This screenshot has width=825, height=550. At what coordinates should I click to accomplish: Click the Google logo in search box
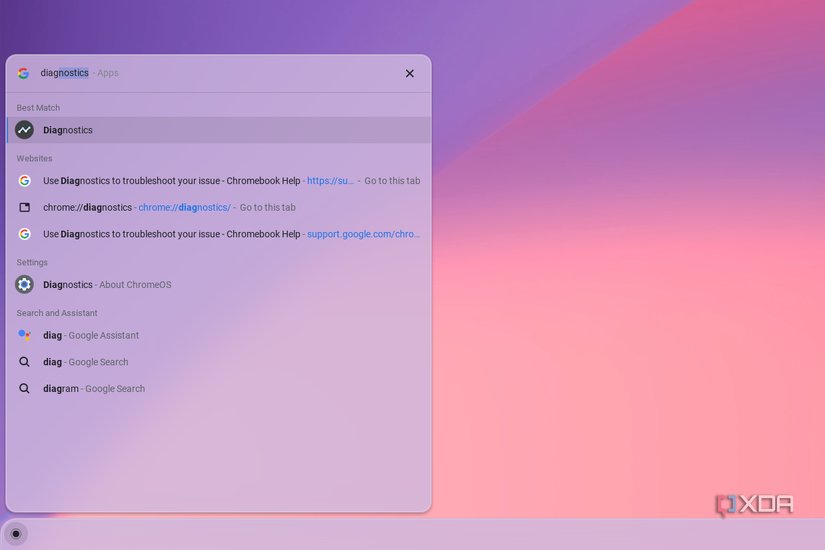23,73
